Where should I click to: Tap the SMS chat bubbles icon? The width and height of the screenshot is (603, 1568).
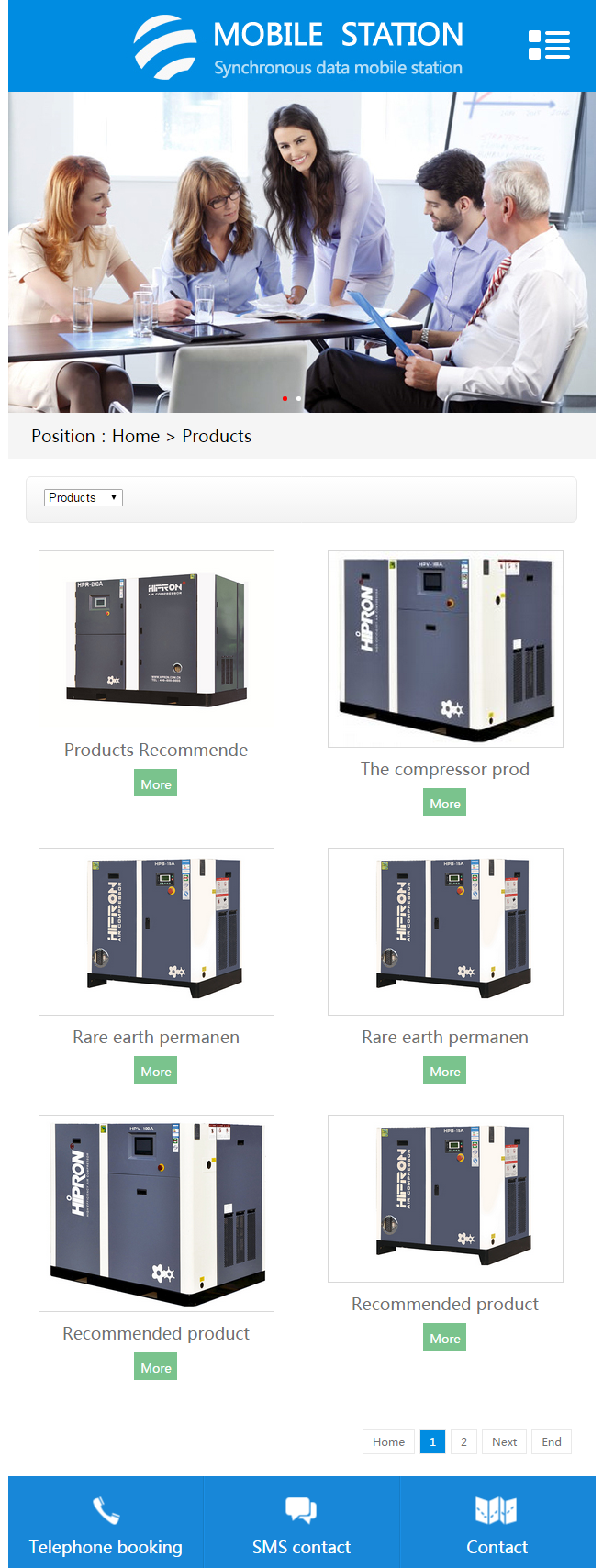pyautogui.click(x=301, y=1509)
